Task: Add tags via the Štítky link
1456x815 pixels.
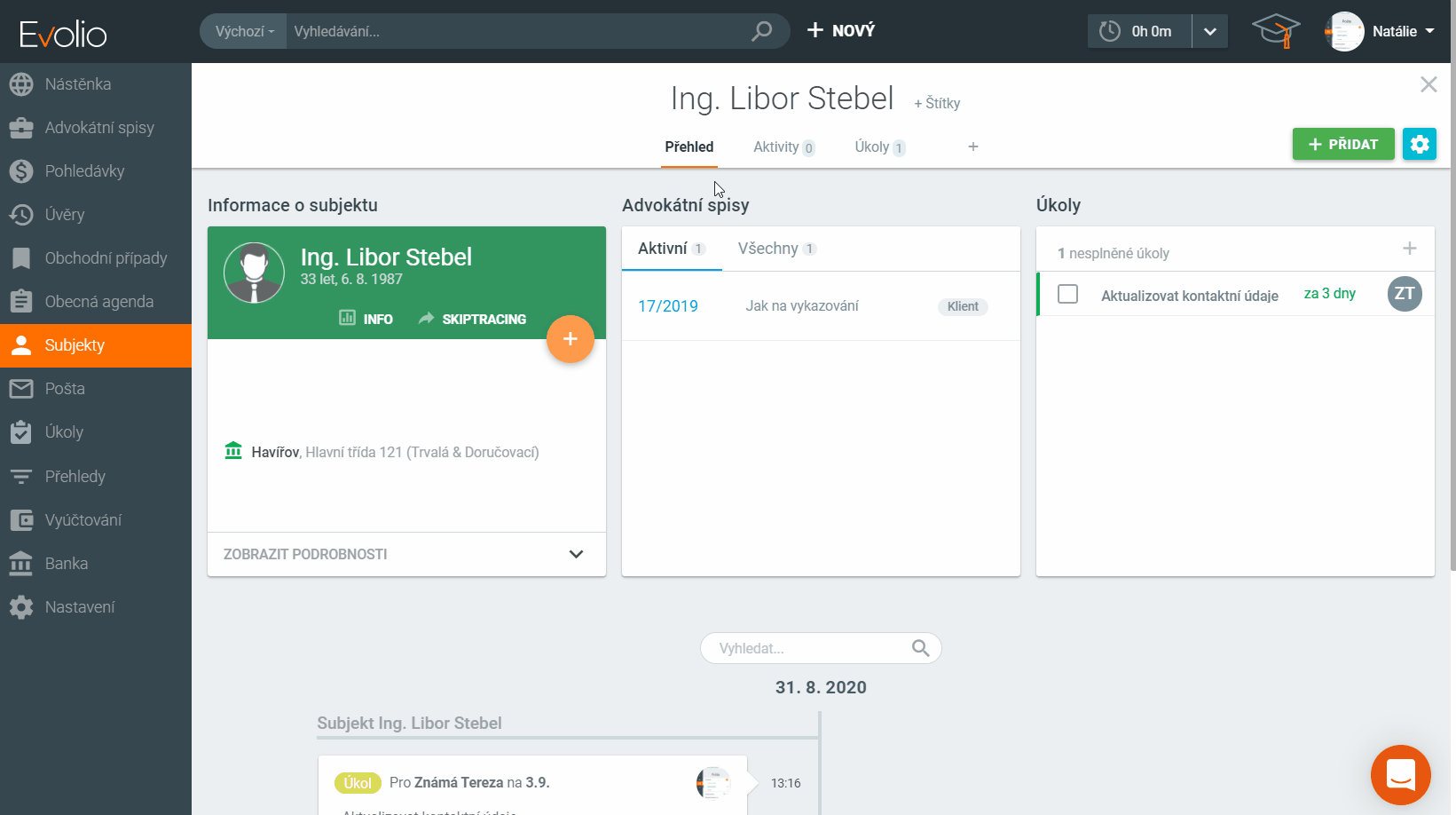Action: tap(937, 103)
